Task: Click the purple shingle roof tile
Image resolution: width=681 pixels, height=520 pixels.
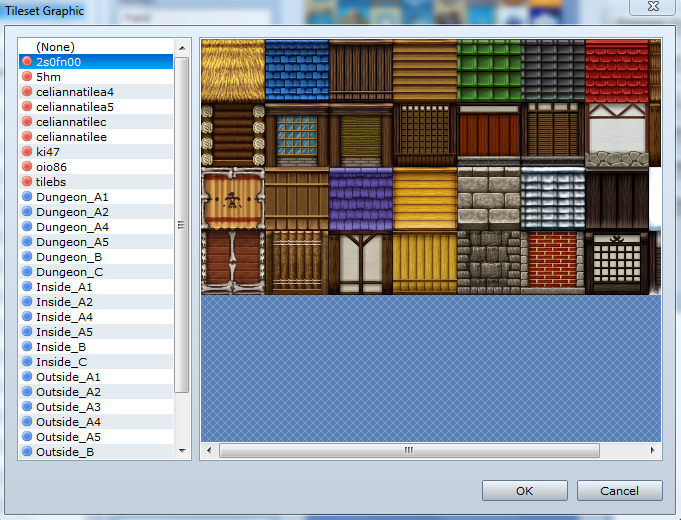Action: (x=361, y=199)
